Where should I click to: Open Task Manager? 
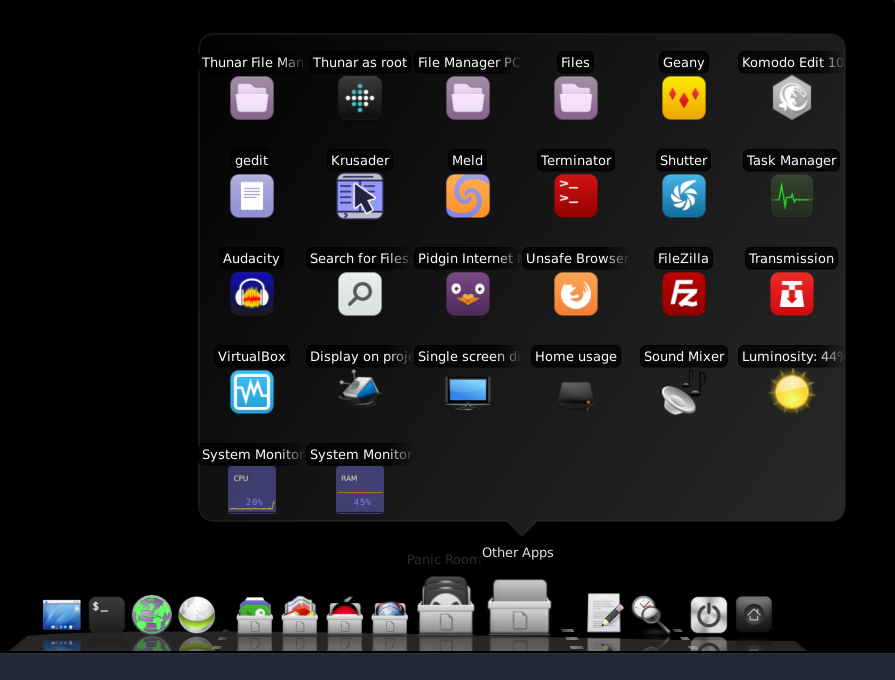[x=792, y=196]
